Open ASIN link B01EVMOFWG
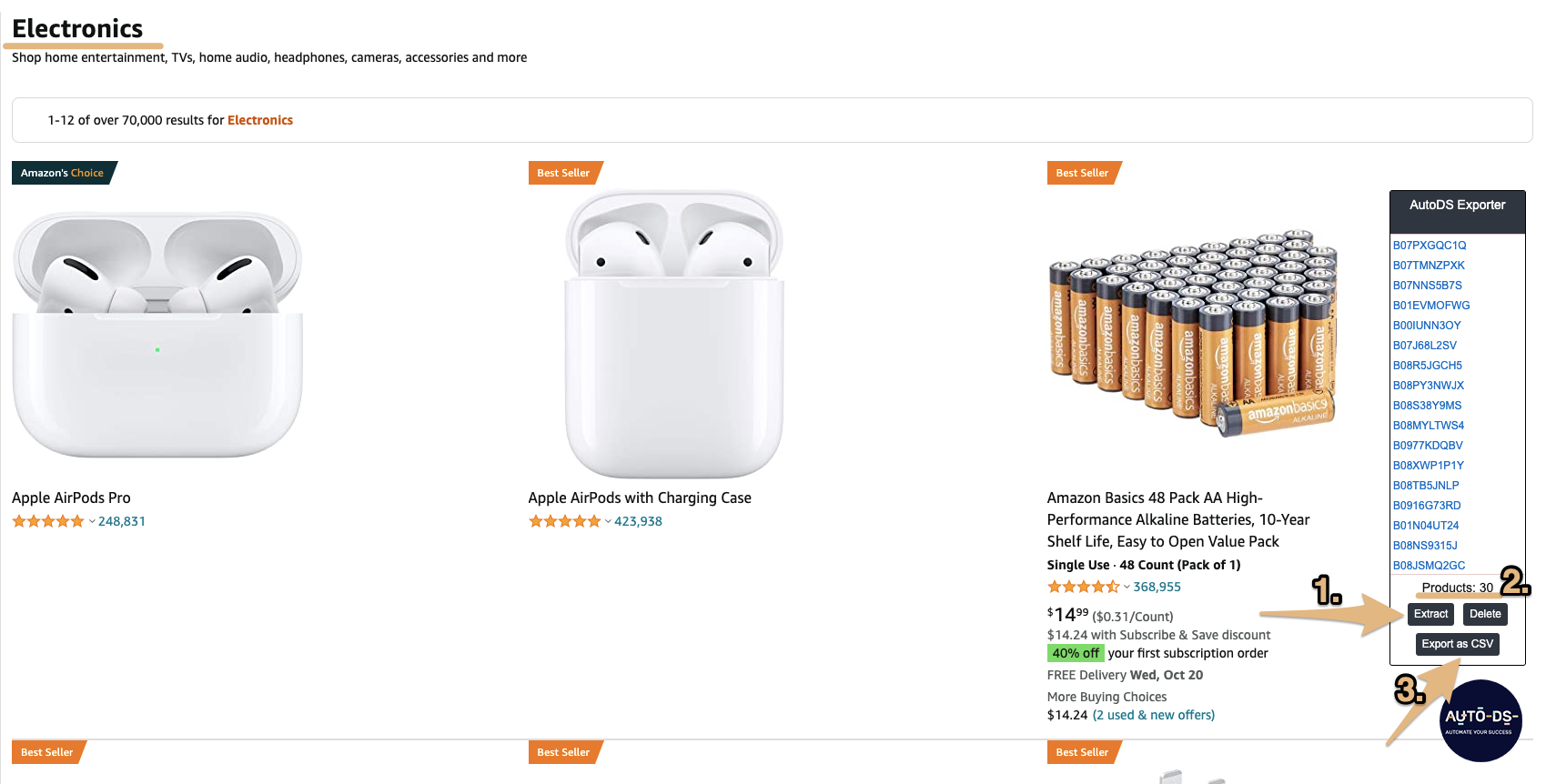 coord(1431,306)
